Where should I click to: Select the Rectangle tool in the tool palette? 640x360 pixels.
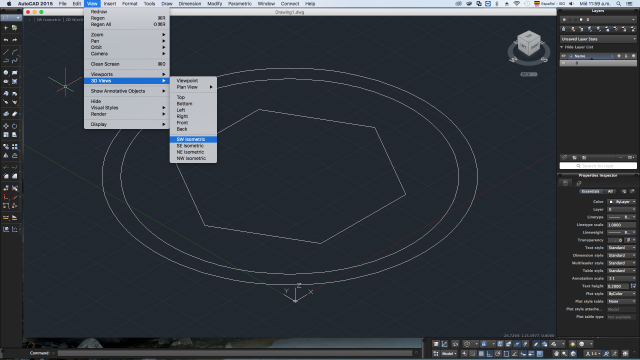[15, 73]
